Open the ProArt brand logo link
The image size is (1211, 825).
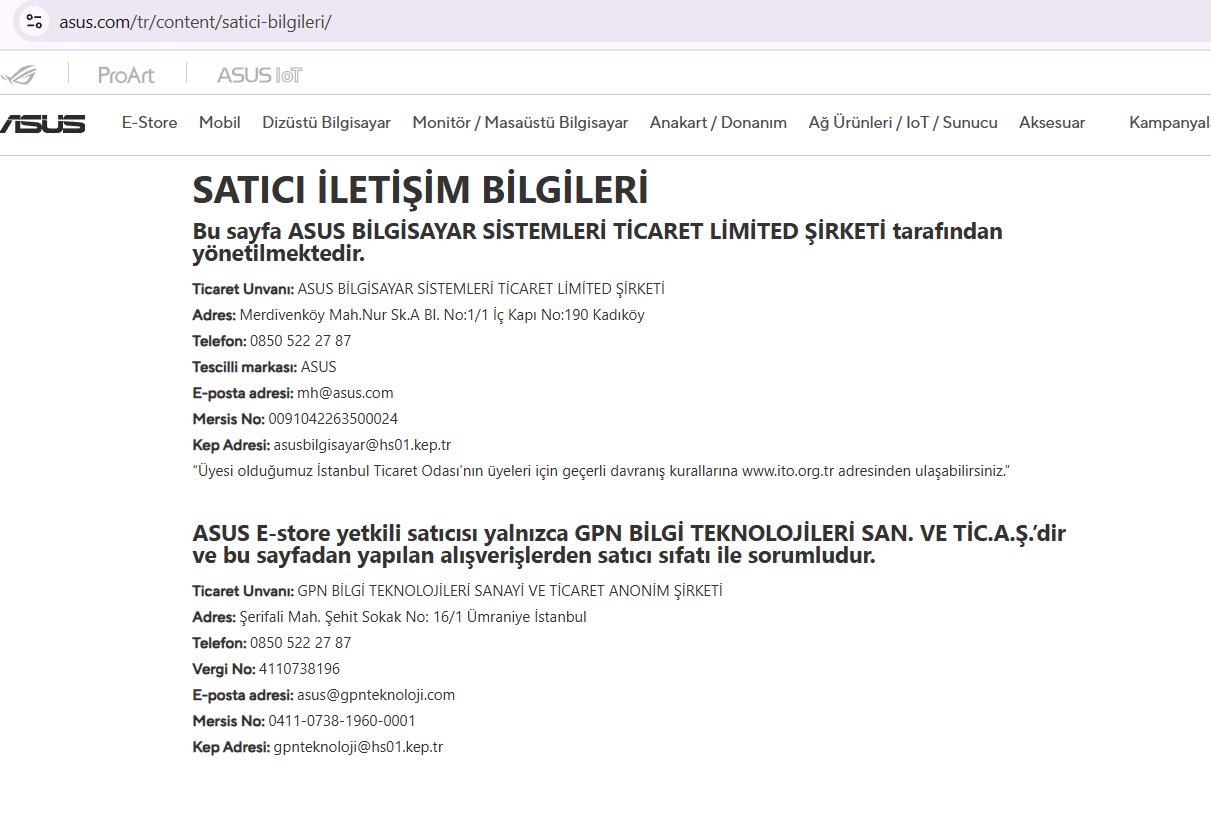pos(126,74)
